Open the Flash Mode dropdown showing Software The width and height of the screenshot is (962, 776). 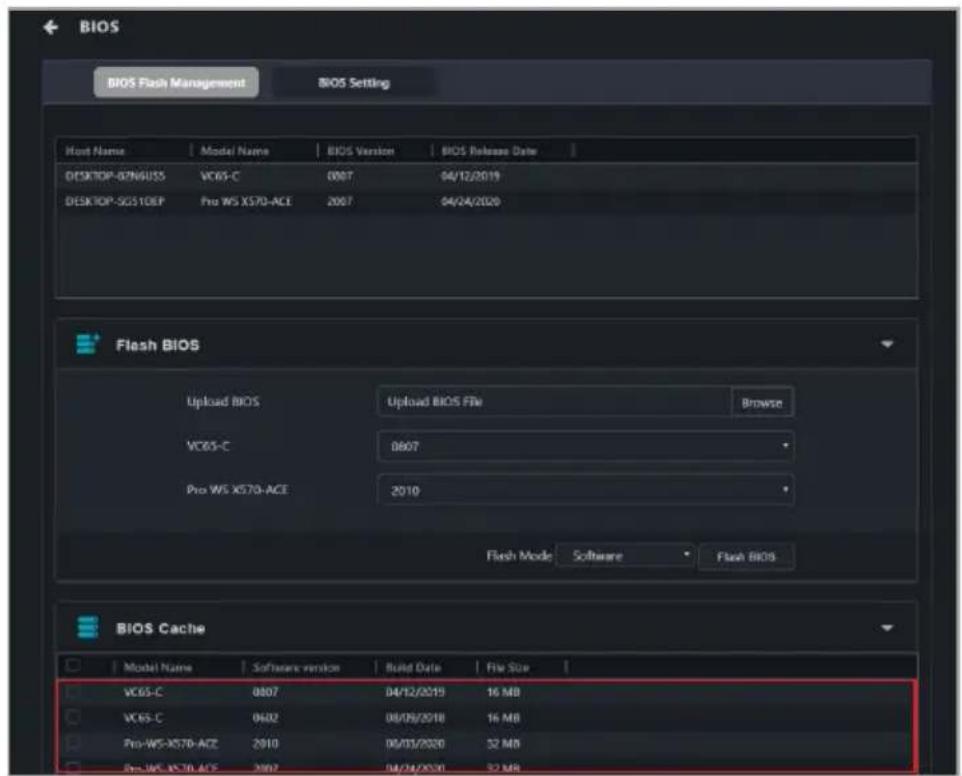click(625, 556)
